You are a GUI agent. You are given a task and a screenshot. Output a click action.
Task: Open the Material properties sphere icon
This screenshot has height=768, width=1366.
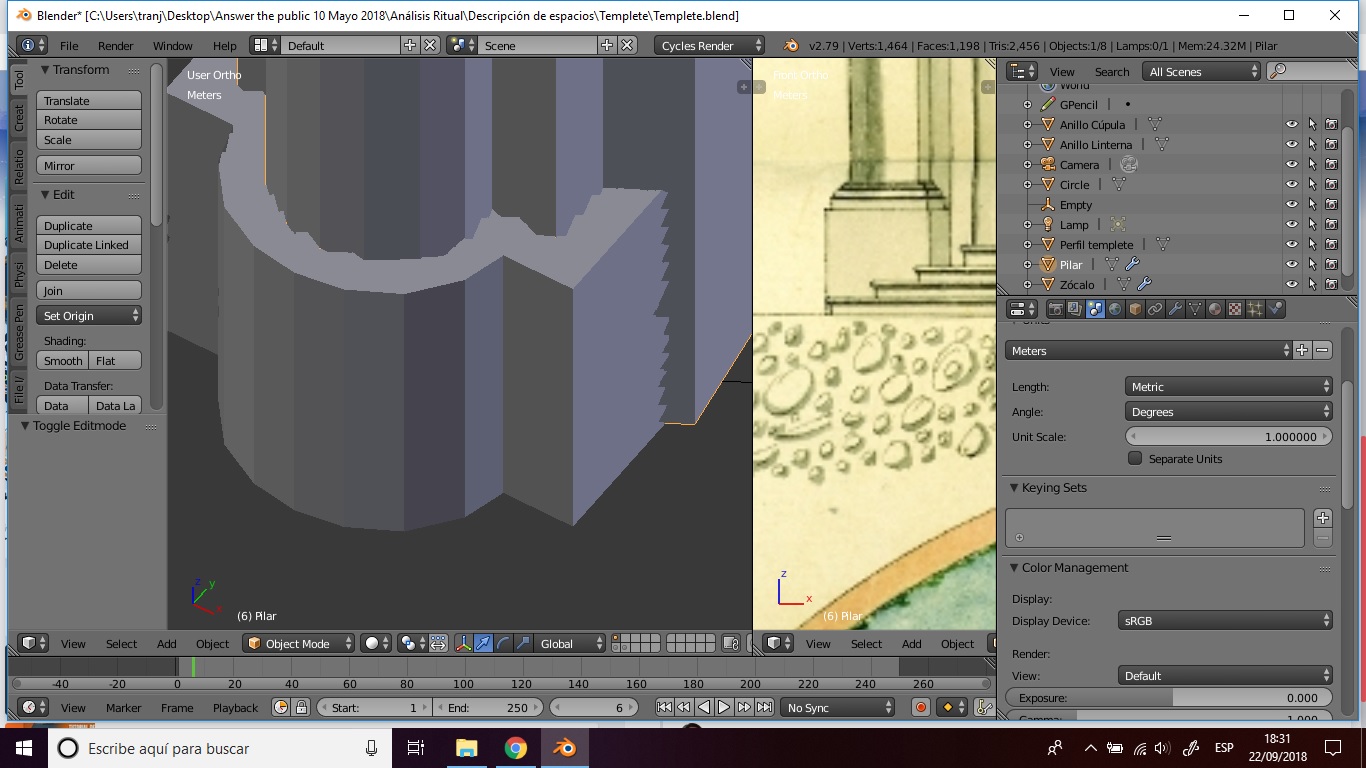click(x=1215, y=309)
